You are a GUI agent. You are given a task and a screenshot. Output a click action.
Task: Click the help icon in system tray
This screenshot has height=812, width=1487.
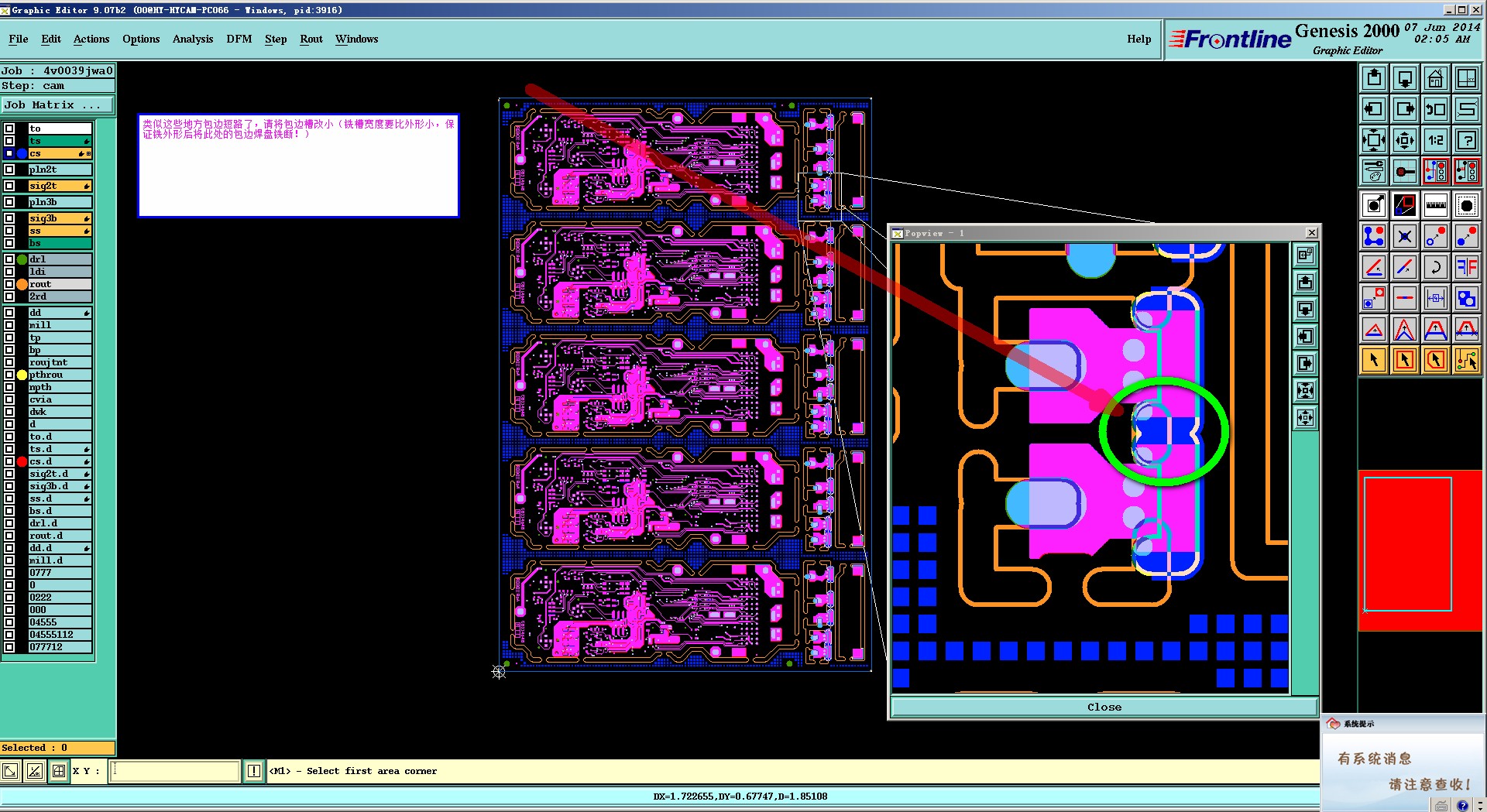pos(1462,805)
